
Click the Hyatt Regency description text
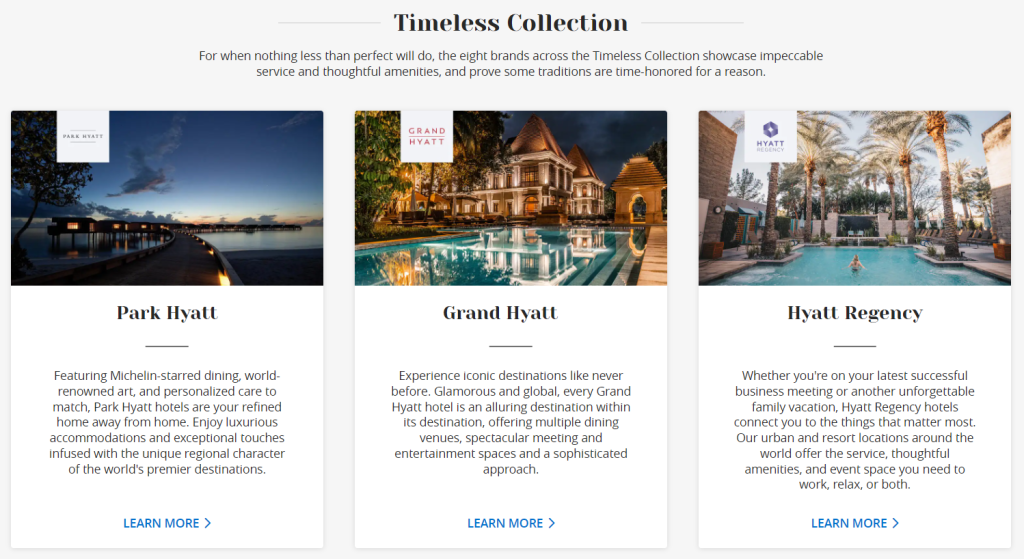point(855,430)
